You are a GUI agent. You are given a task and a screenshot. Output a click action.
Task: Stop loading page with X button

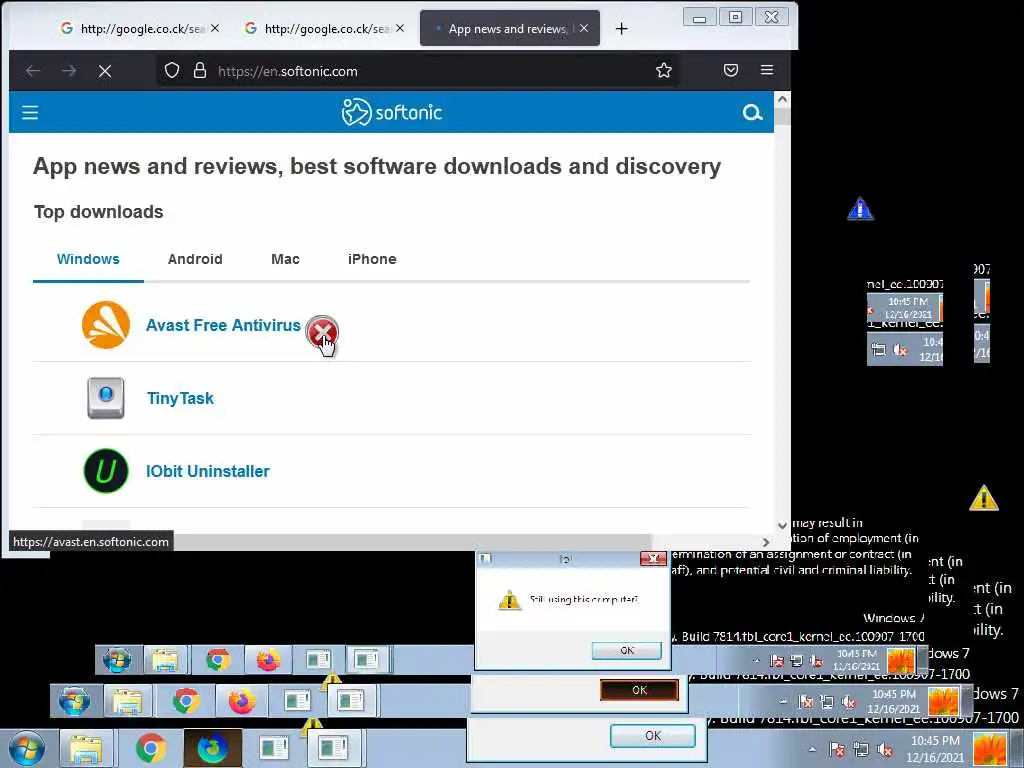[x=104, y=71]
